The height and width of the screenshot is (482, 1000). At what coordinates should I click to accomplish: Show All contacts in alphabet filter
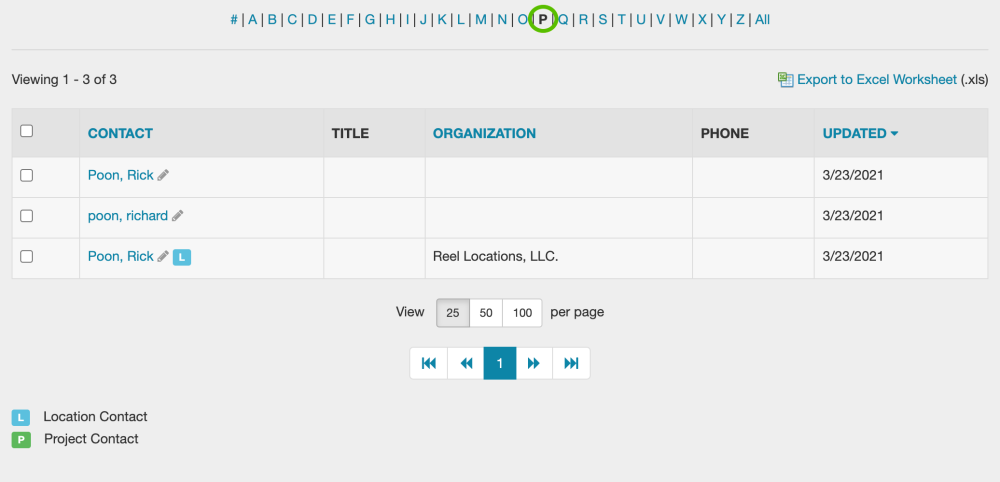(x=762, y=19)
